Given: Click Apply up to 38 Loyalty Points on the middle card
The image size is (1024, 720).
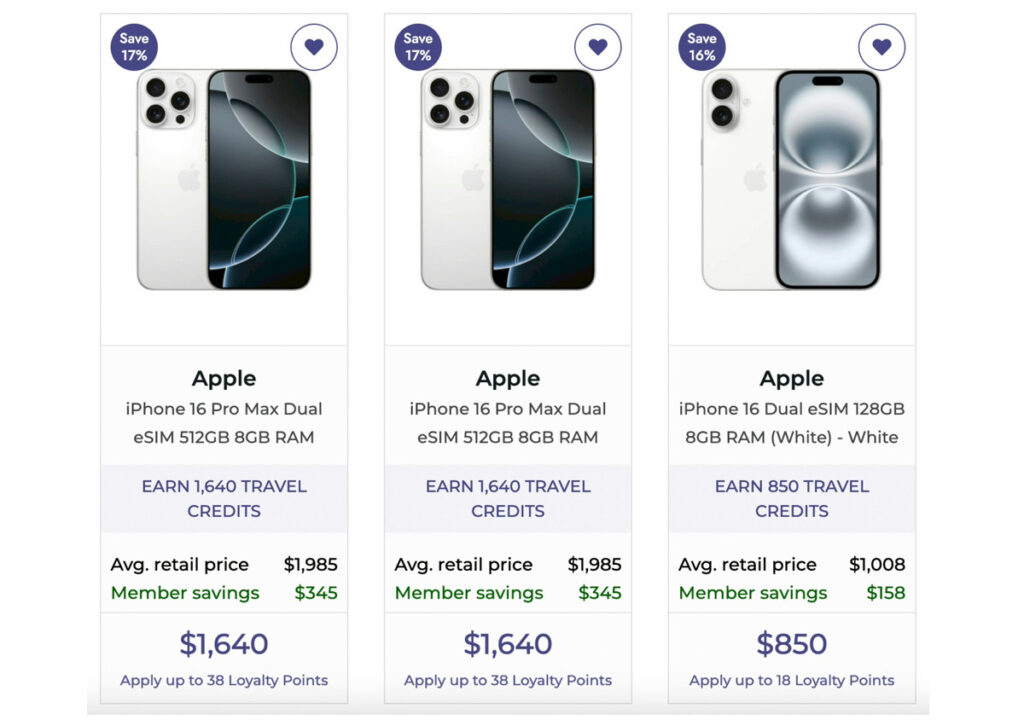Looking at the screenshot, I should point(508,680).
